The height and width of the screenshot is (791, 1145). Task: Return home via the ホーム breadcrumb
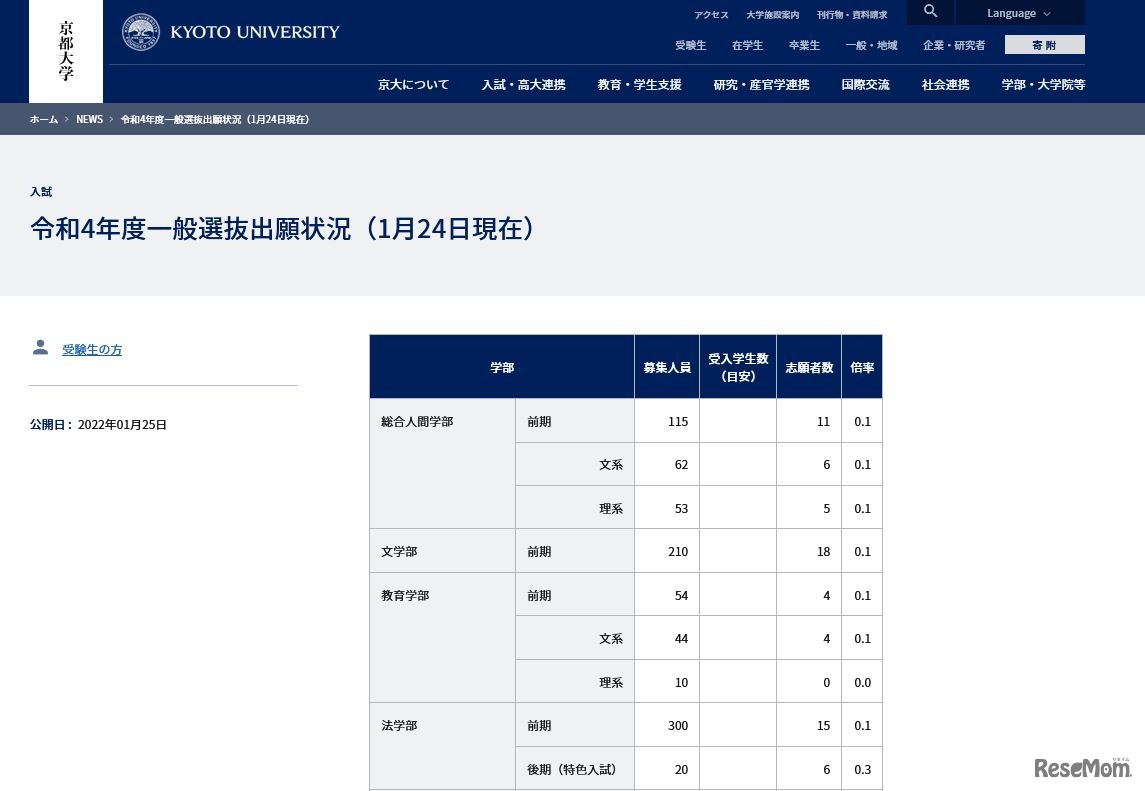(x=44, y=118)
